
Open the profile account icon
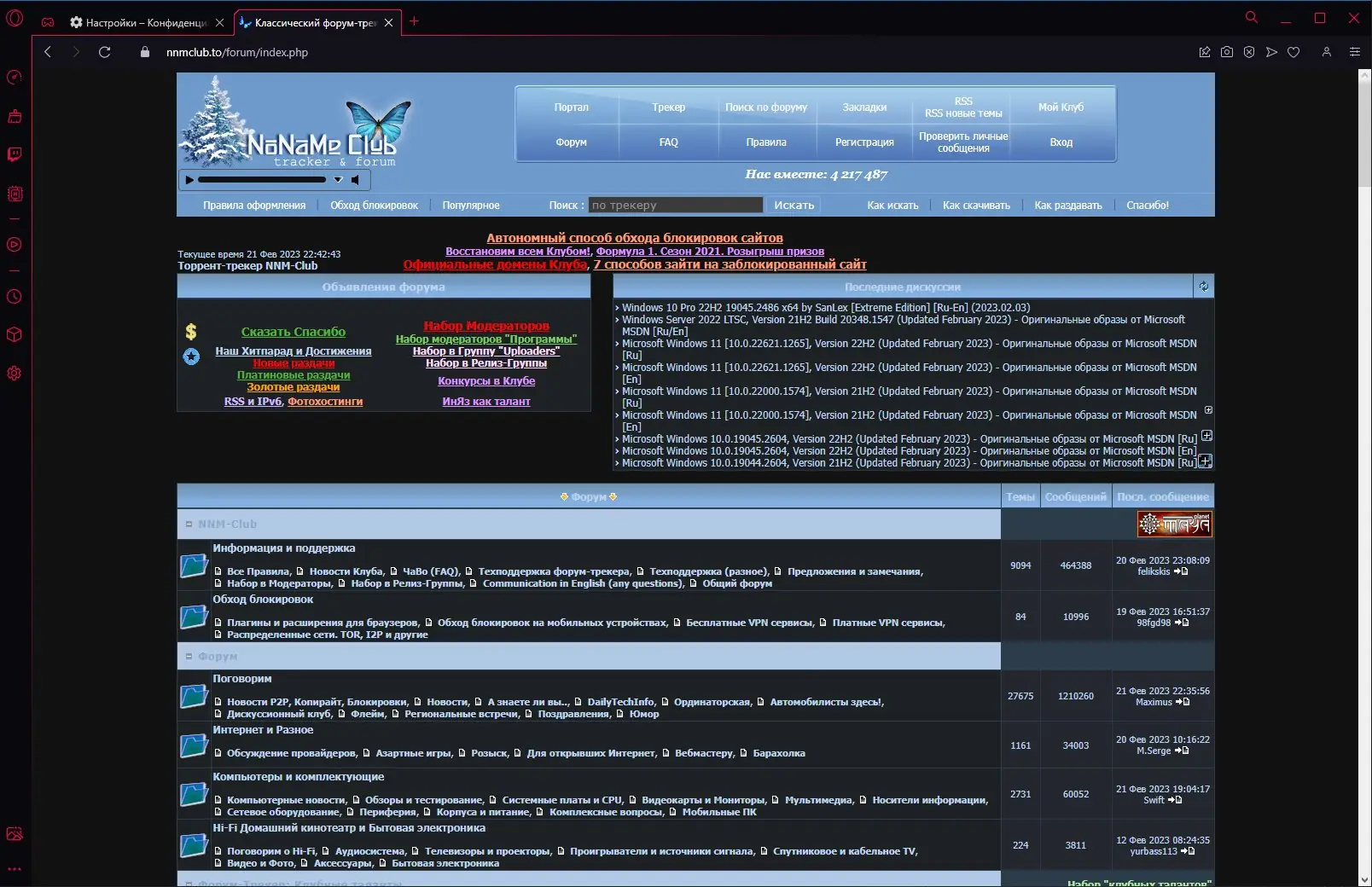1327,52
